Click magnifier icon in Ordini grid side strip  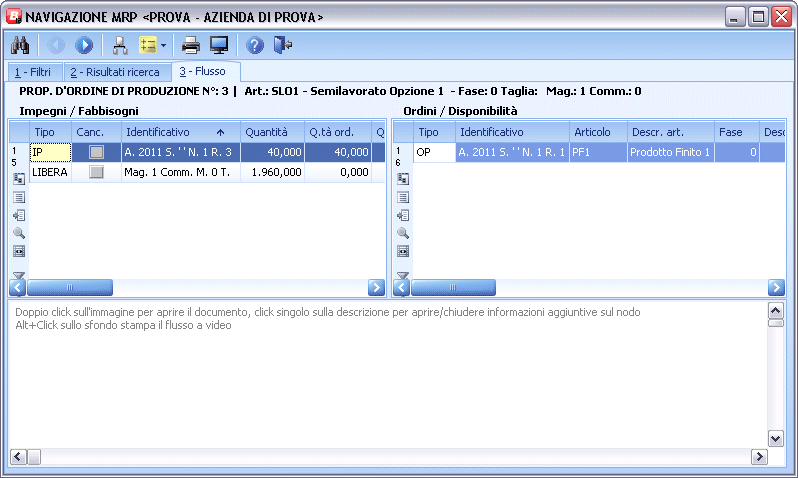pyautogui.click(x=403, y=233)
